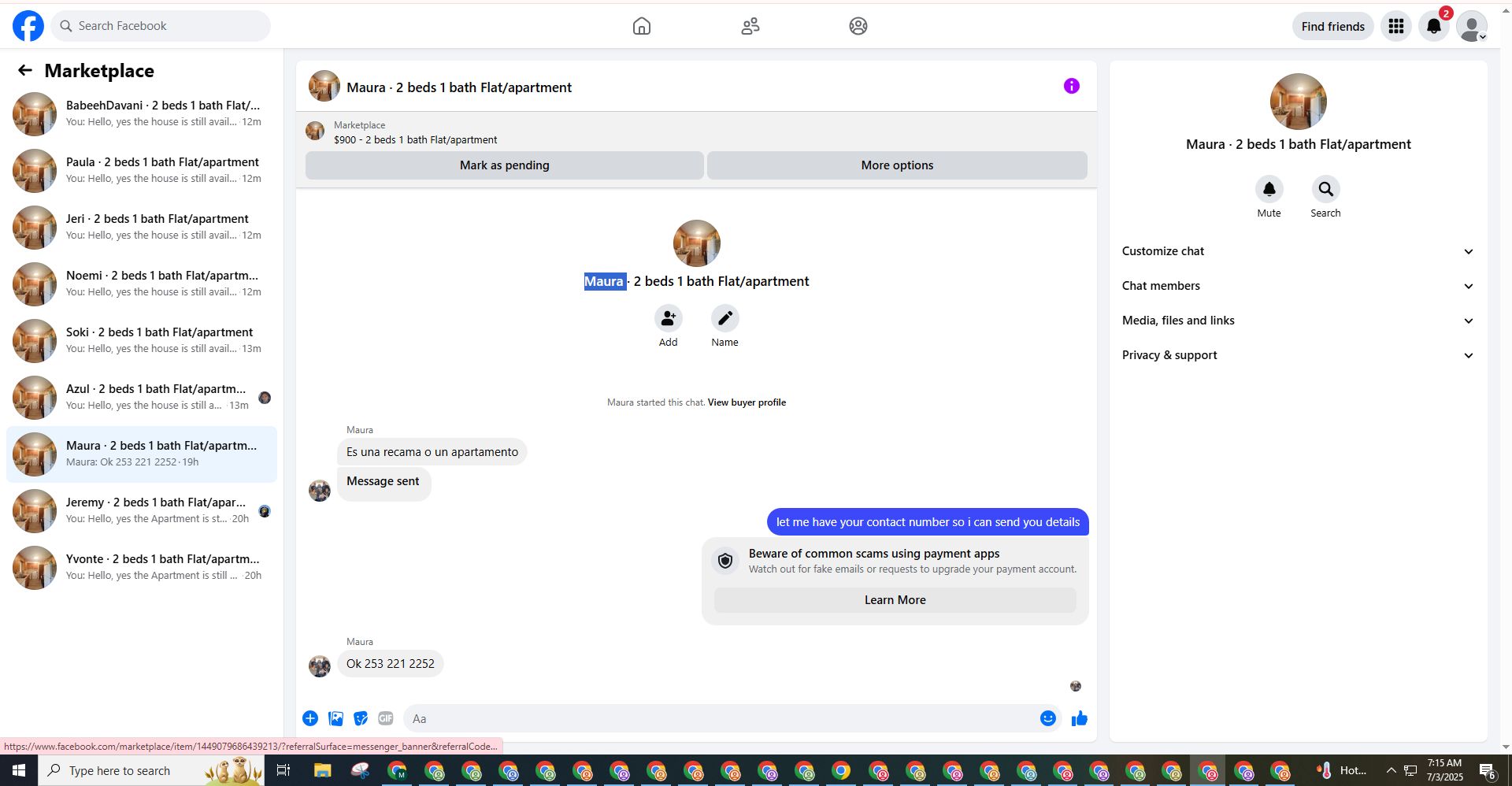The image size is (1512, 786).
Task: Open the Windows notification center
Action: click(x=1488, y=770)
